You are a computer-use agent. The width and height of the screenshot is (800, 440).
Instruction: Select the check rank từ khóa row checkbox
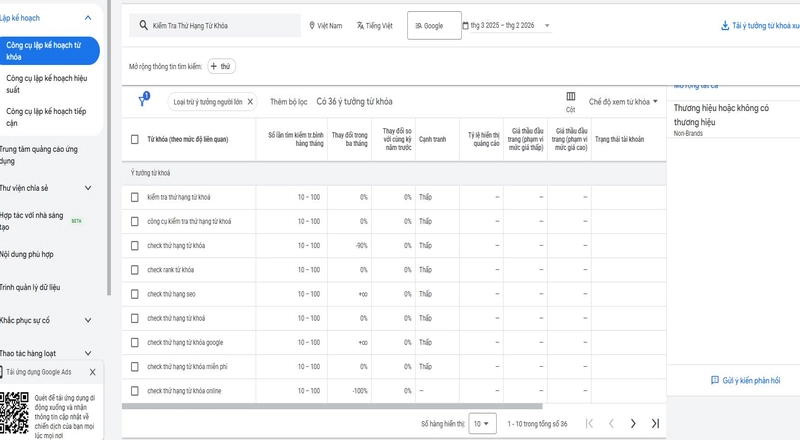coord(135,269)
